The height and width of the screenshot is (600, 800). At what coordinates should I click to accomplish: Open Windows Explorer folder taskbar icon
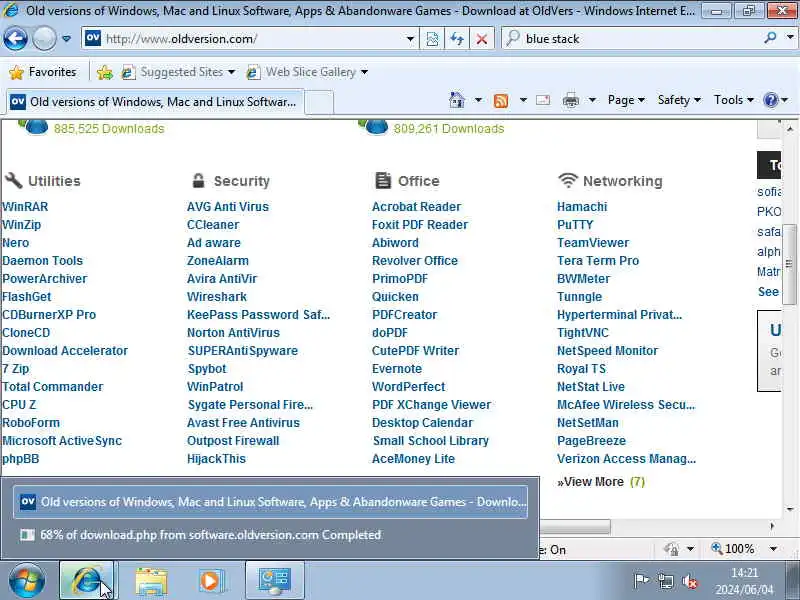(x=151, y=581)
